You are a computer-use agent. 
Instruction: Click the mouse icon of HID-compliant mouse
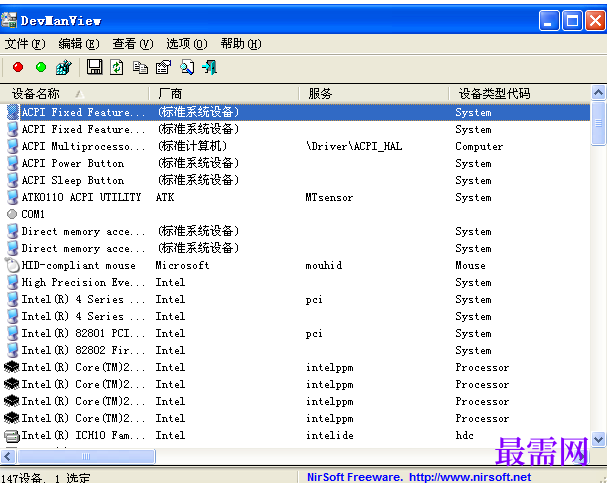12,265
